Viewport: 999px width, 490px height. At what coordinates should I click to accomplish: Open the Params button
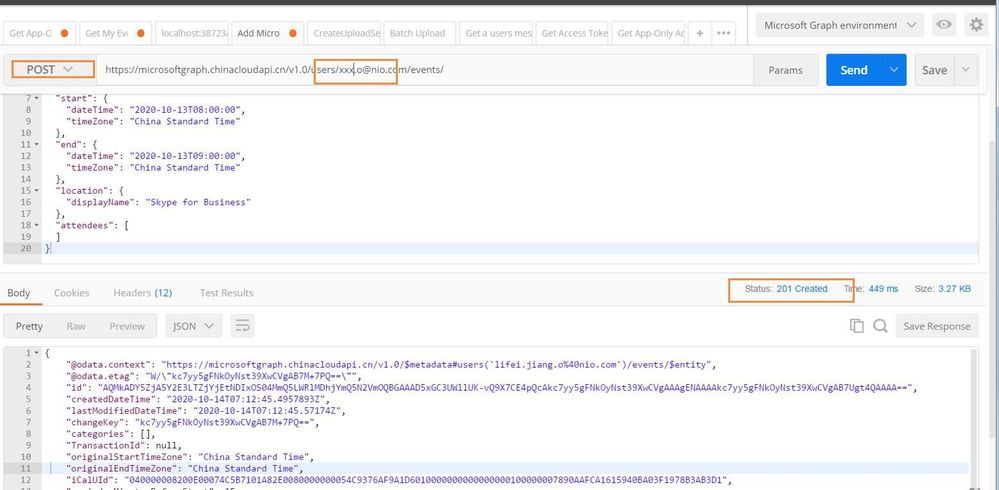786,70
